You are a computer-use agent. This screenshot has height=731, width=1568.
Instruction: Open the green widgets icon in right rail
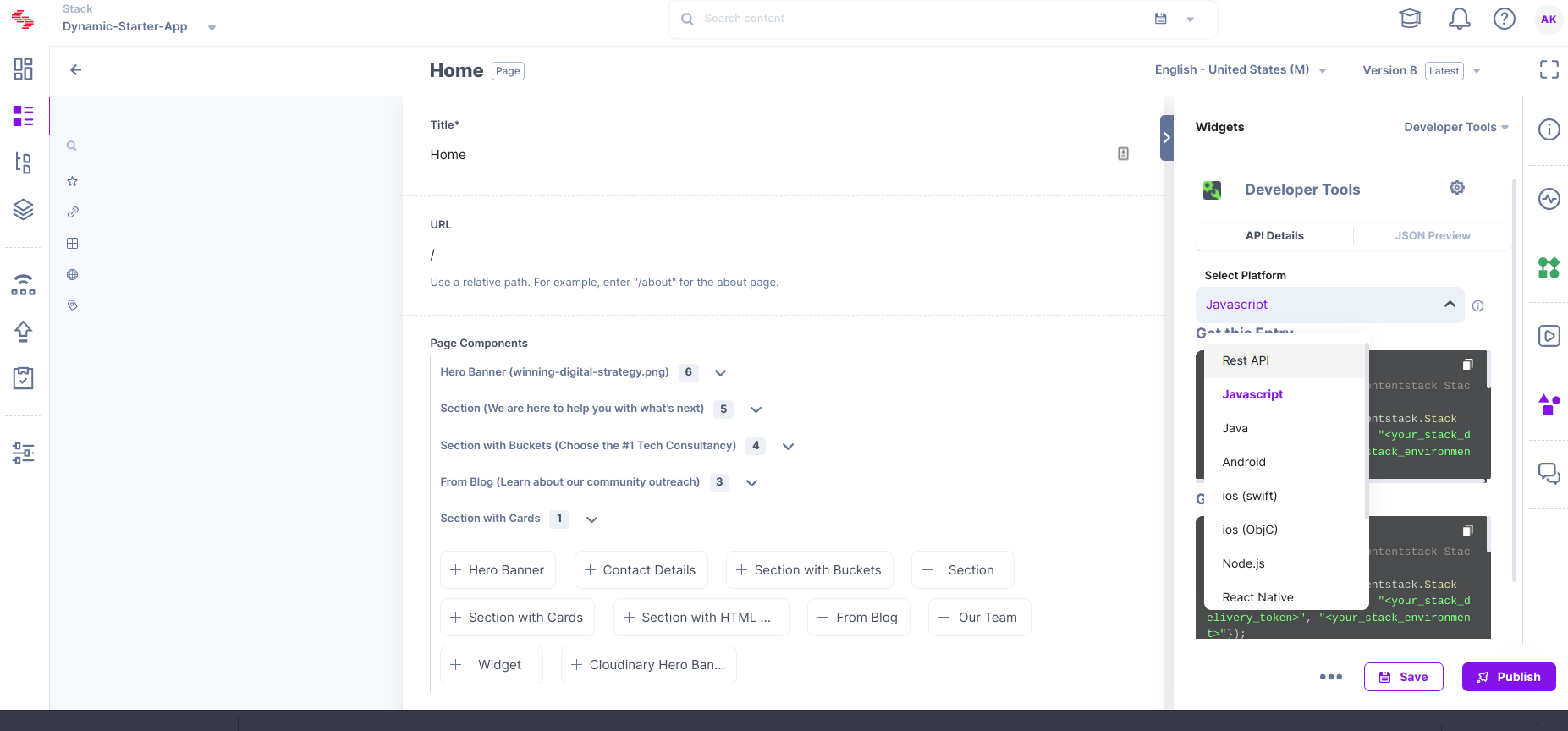1549,268
